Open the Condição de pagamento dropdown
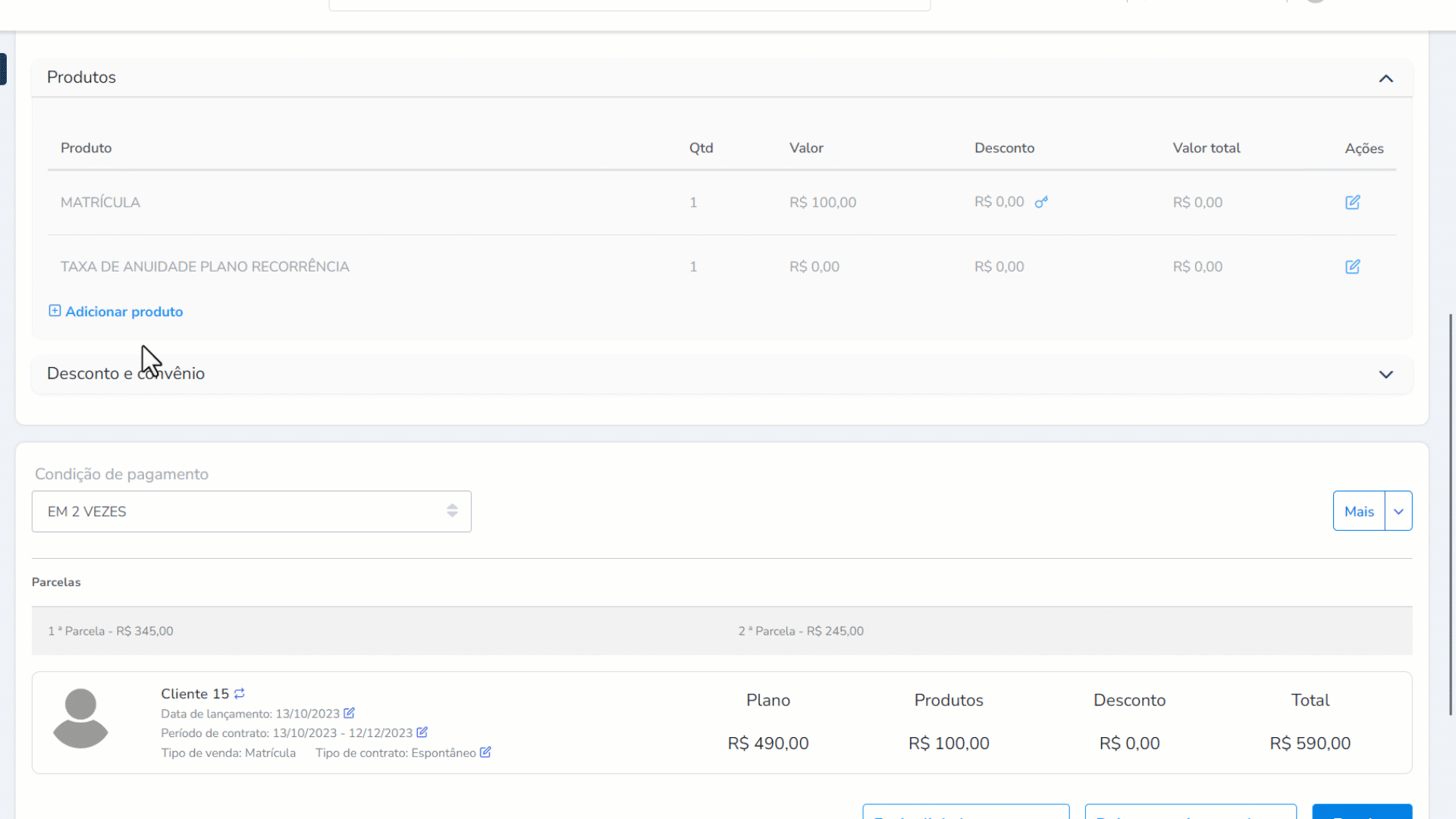 (x=251, y=511)
